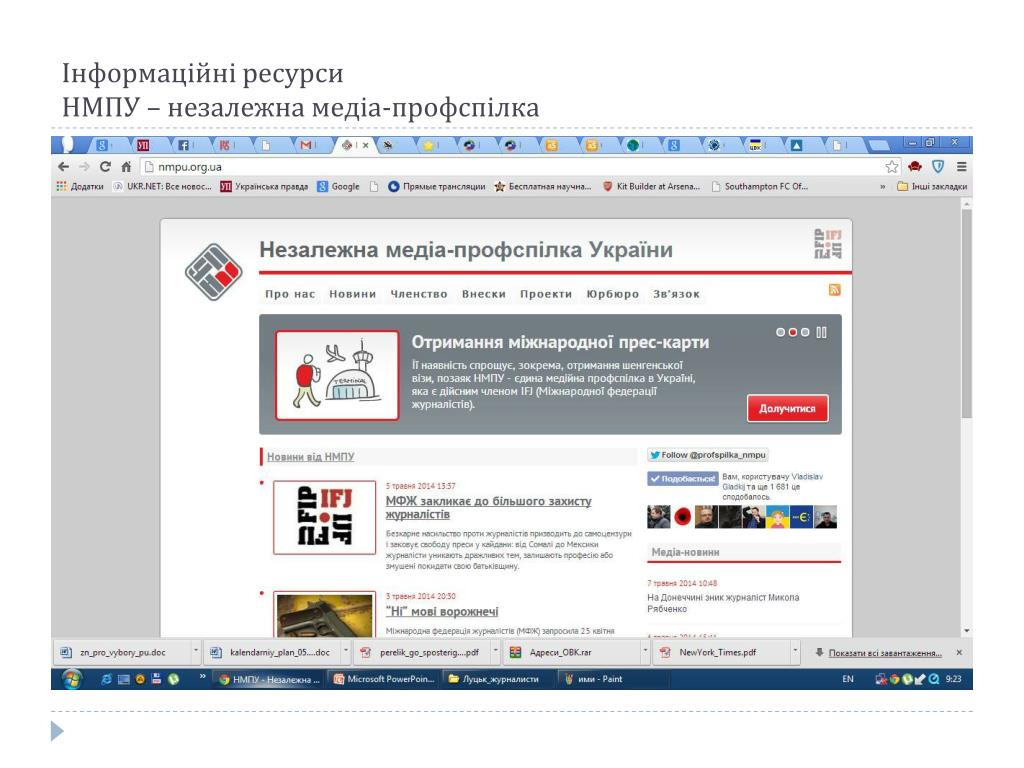This screenshot has height=768, width=1024.
Task: Close the active НМПУ browser tab
Action: [366, 145]
